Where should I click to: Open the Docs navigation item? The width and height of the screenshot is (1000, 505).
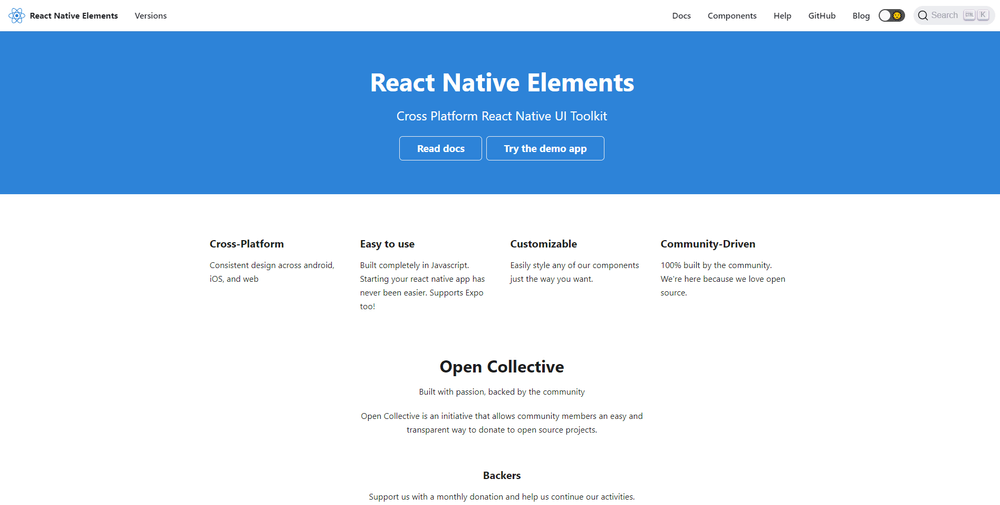(x=681, y=16)
